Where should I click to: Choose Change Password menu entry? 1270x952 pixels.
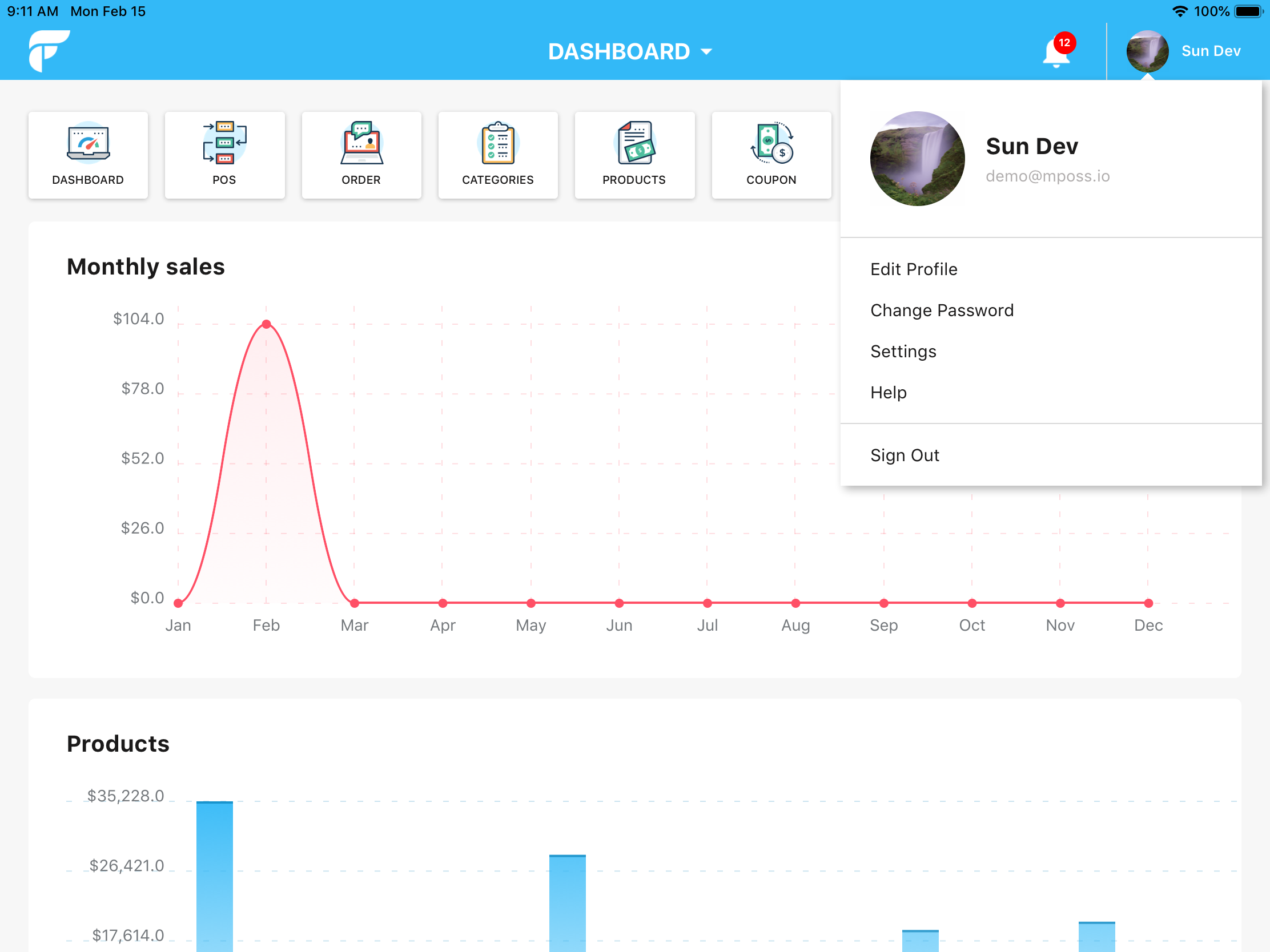(942, 310)
